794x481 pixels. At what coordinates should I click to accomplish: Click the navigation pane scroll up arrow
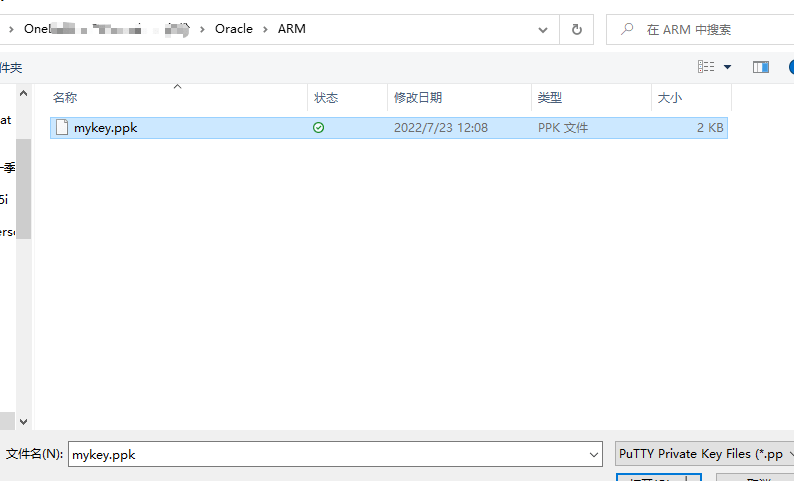pos(23,93)
